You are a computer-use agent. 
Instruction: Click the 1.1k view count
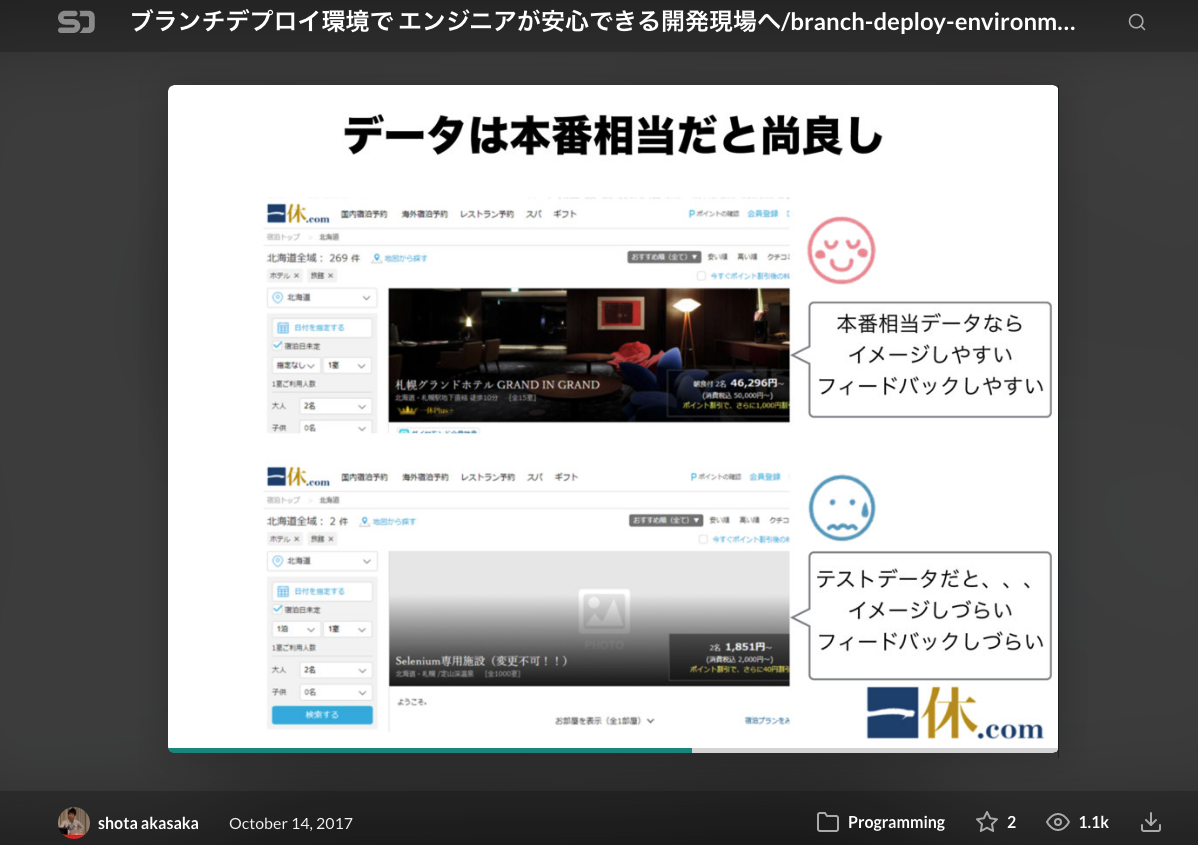click(1093, 822)
